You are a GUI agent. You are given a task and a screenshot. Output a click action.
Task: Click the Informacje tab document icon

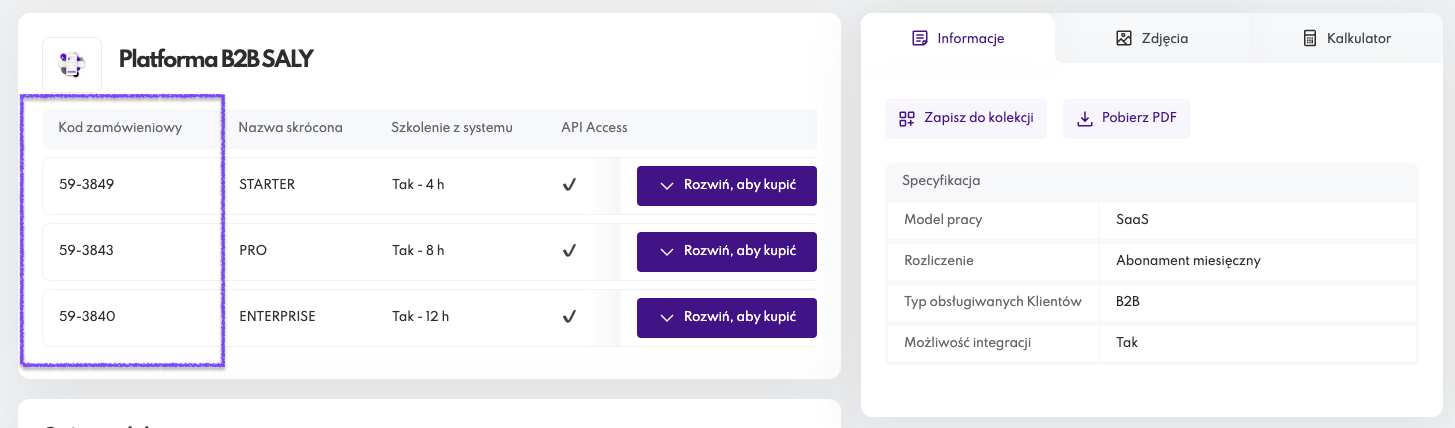click(920, 39)
